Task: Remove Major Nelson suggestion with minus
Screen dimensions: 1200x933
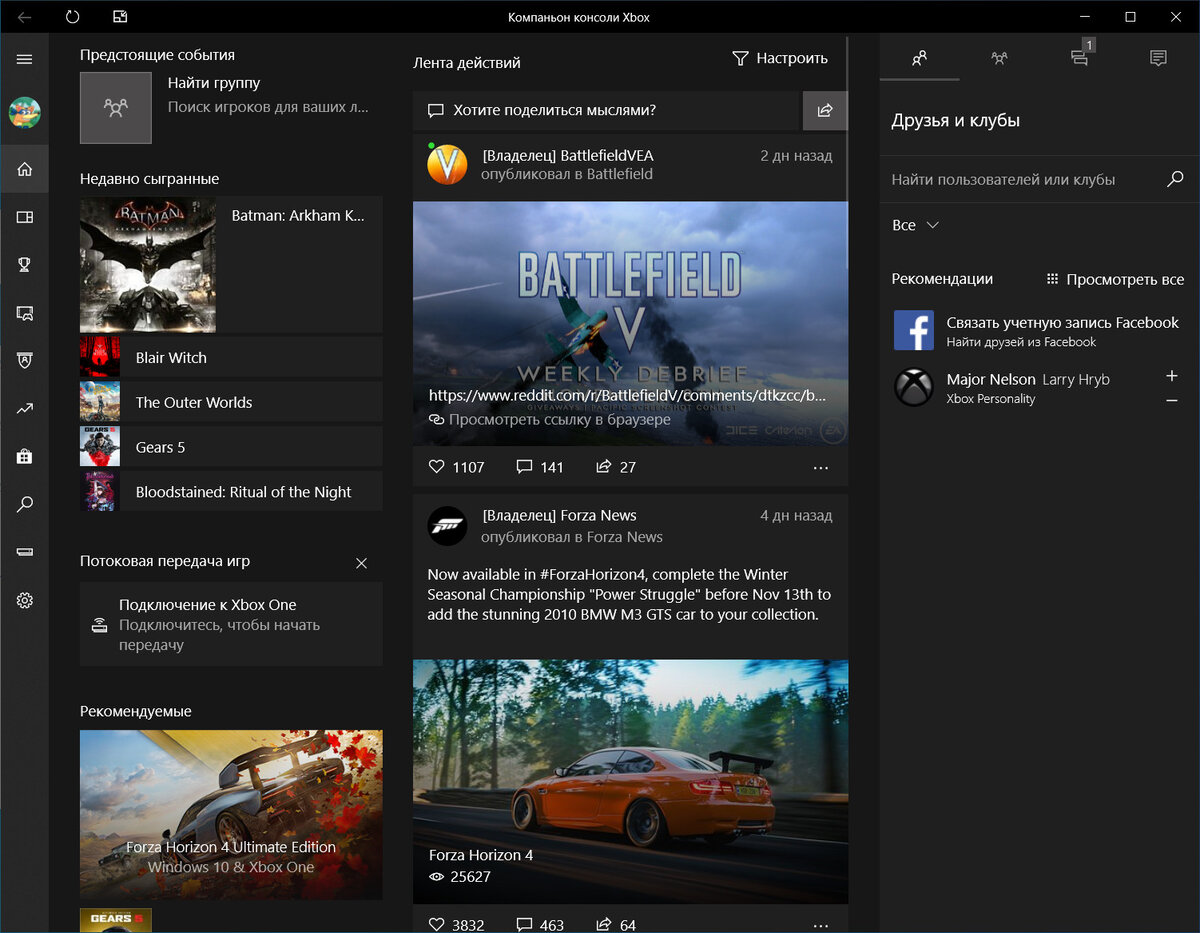Action: click(x=1172, y=400)
